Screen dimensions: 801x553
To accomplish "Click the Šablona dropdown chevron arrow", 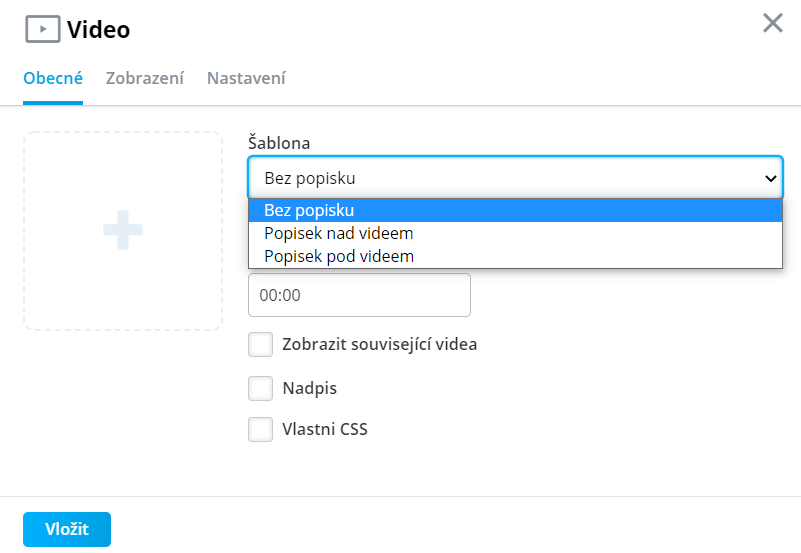I will pos(770,178).
